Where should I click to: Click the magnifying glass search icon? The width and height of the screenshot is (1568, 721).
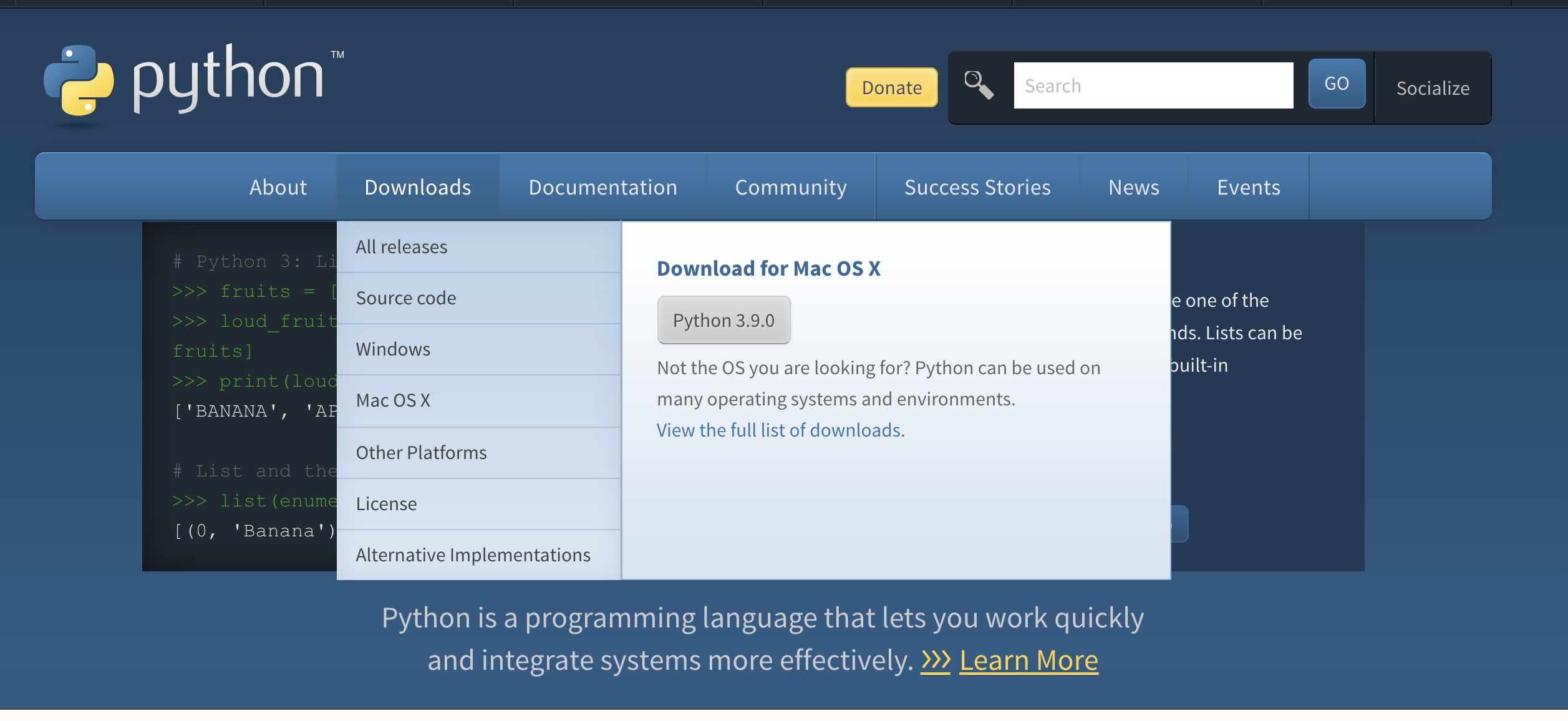tap(978, 85)
